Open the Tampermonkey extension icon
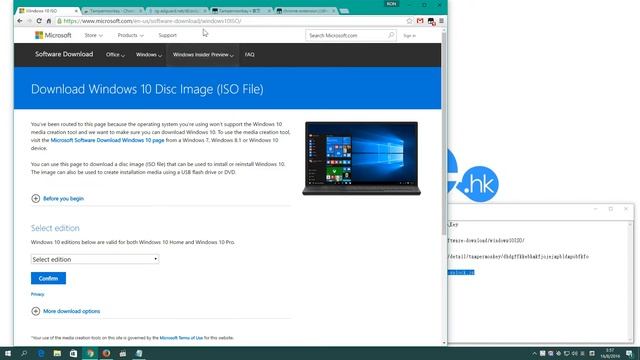Screen dimensions: 640x360 tap(431, 21)
